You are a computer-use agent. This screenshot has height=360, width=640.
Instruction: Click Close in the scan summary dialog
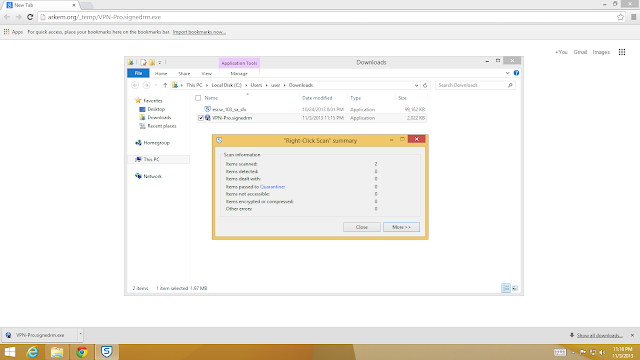pyautogui.click(x=362, y=227)
